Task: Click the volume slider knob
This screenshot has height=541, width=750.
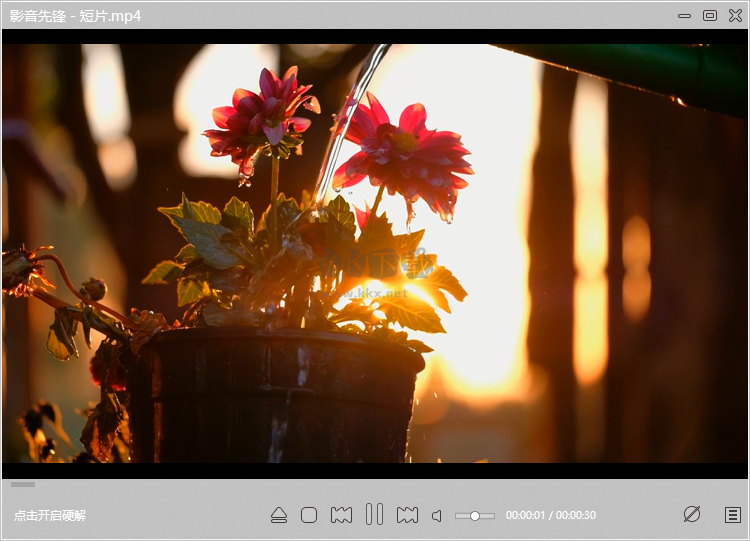Action: tap(475, 516)
